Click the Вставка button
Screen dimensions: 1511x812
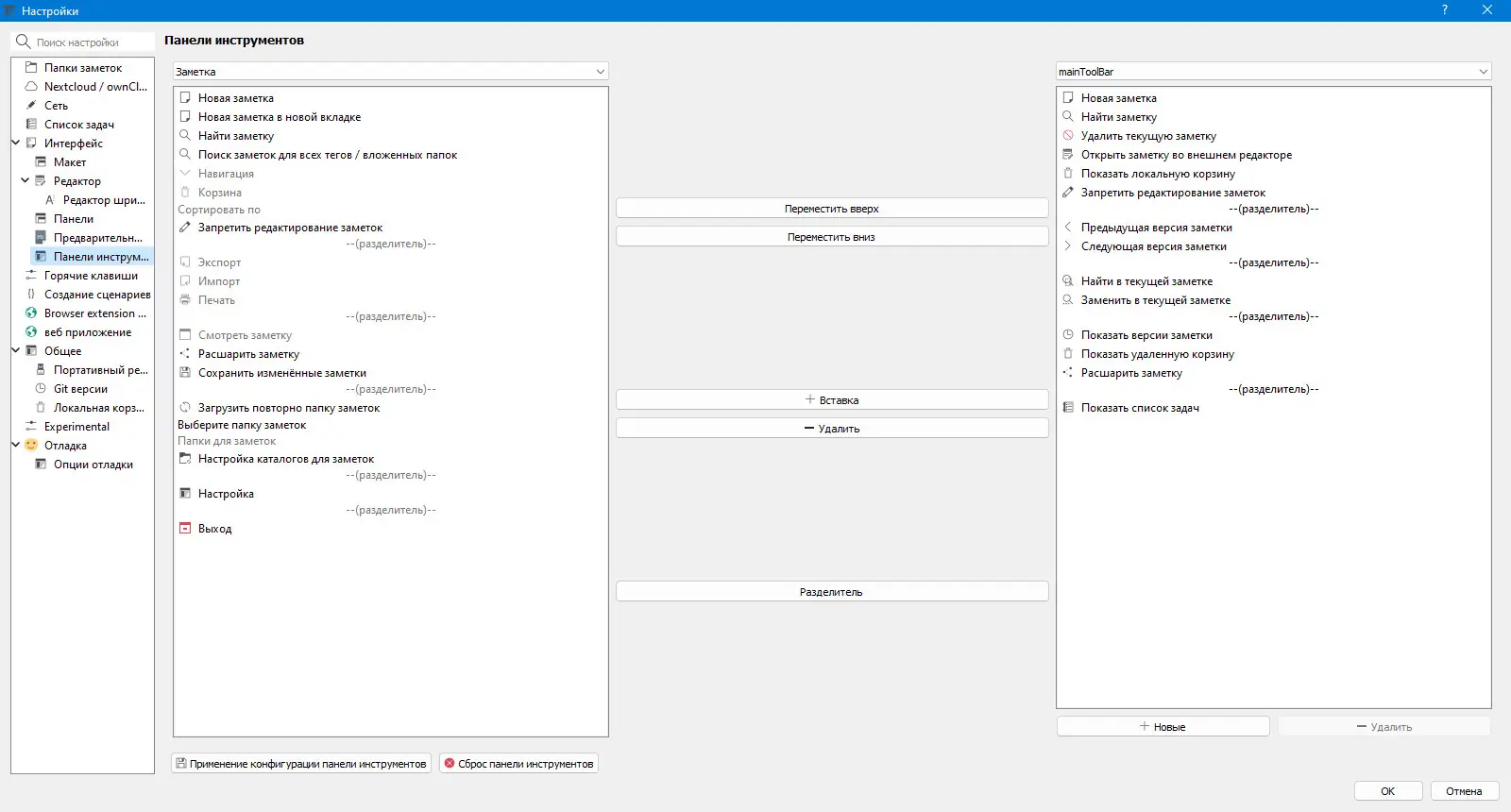pyautogui.click(x=832, y=400)
